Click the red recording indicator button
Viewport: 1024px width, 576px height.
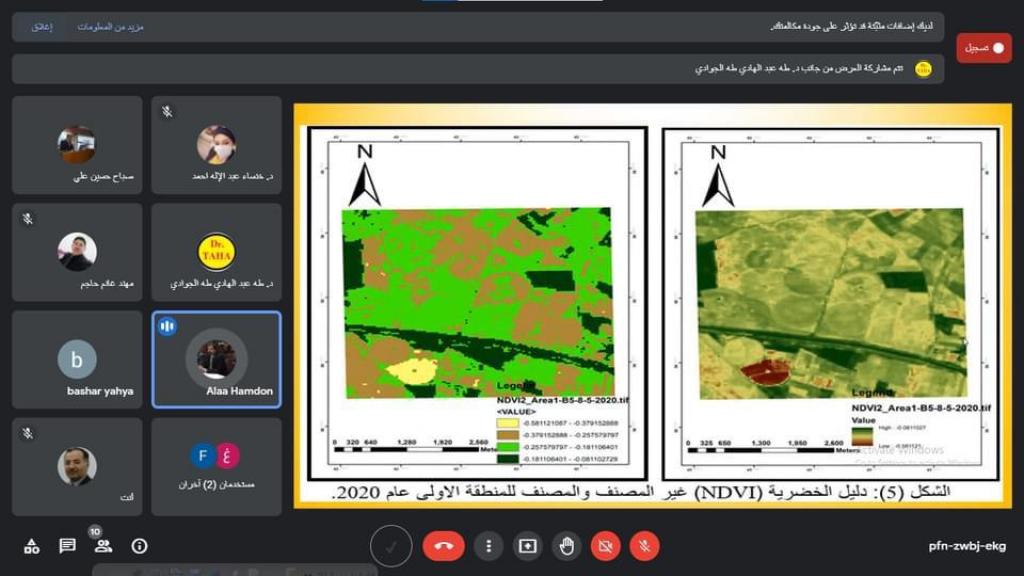pos(984,48)
